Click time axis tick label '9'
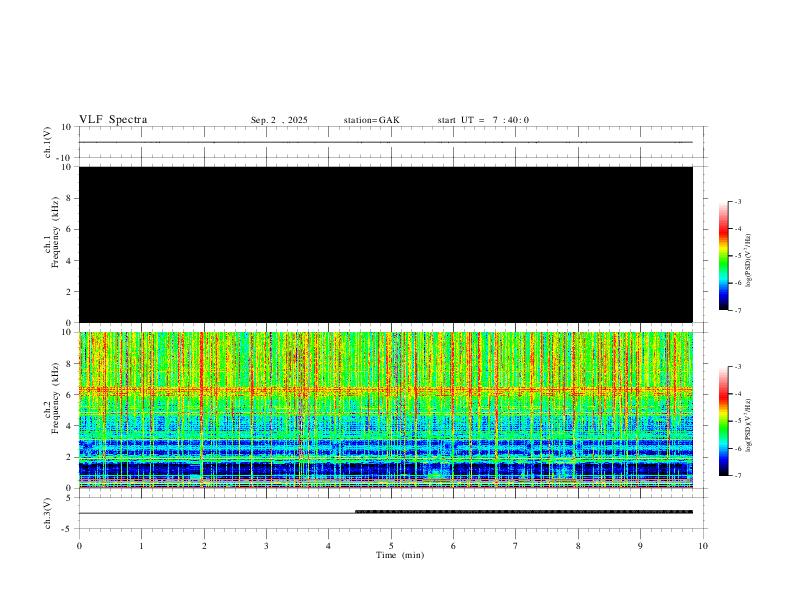The width and height of the screenshot is (792, 612). click(x=640, y=546)
